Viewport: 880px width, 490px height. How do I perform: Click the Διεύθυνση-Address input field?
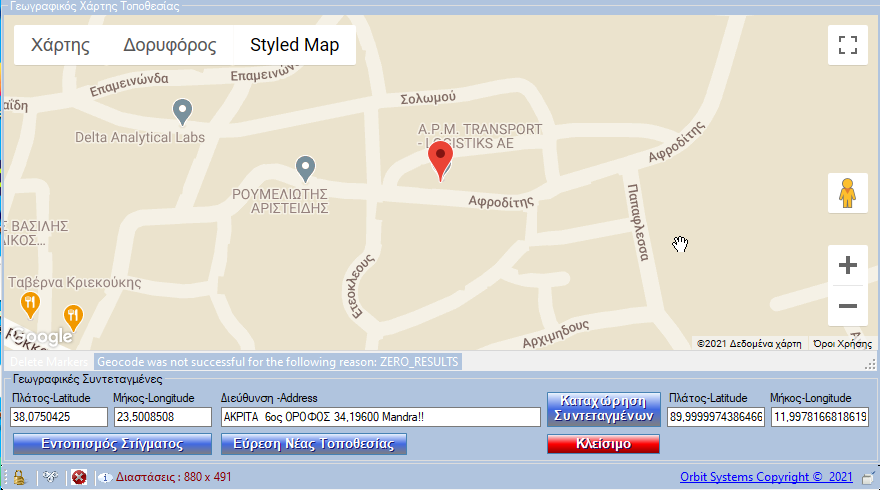pos(380,417)
